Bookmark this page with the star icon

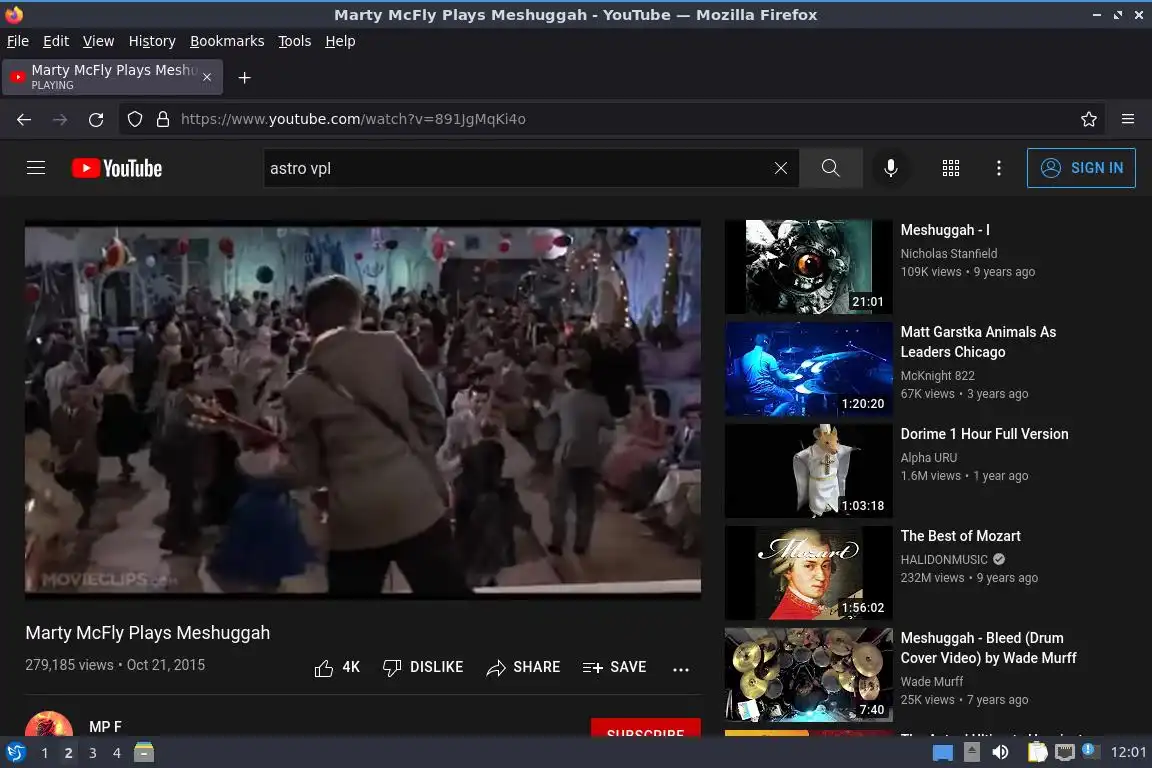pos(1089,119)
